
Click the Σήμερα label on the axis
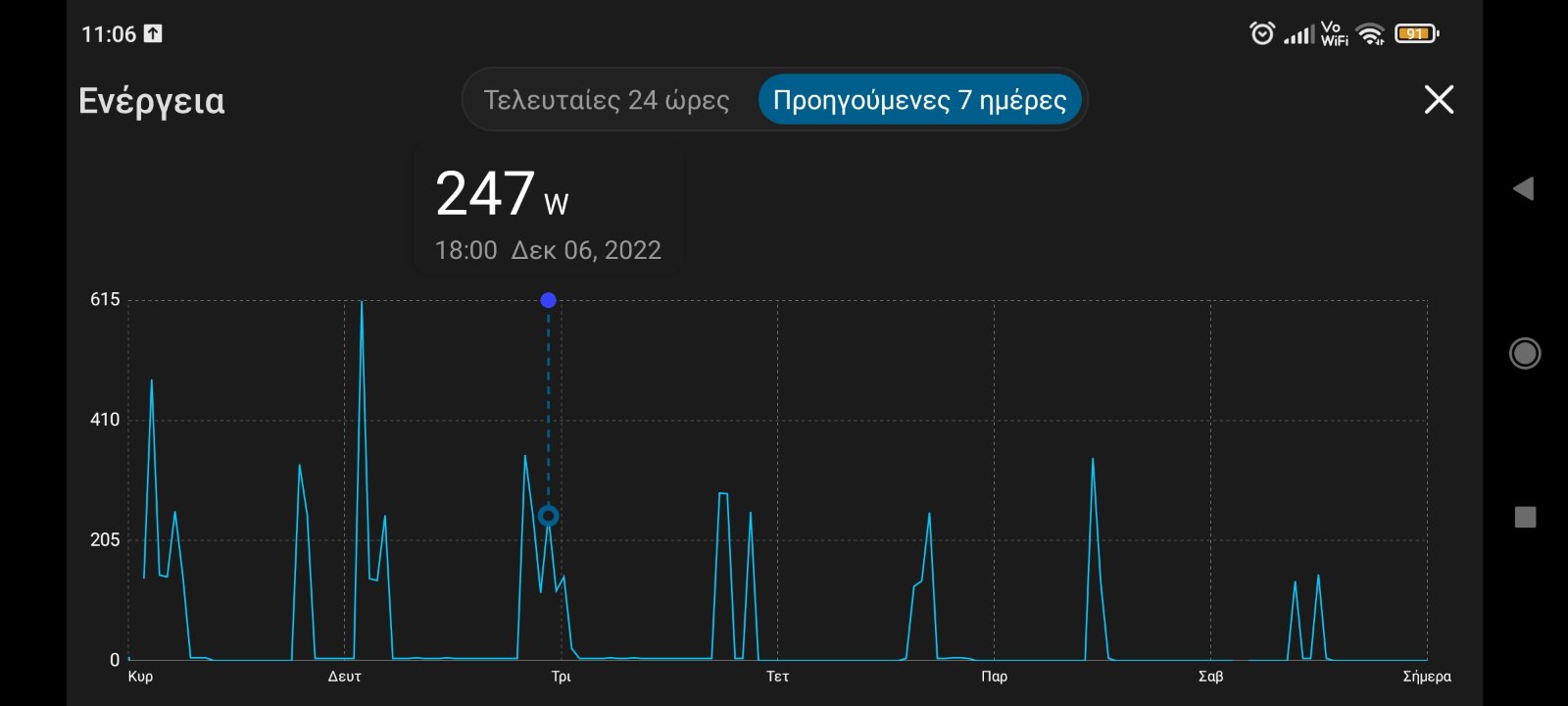pos(1427,677)
